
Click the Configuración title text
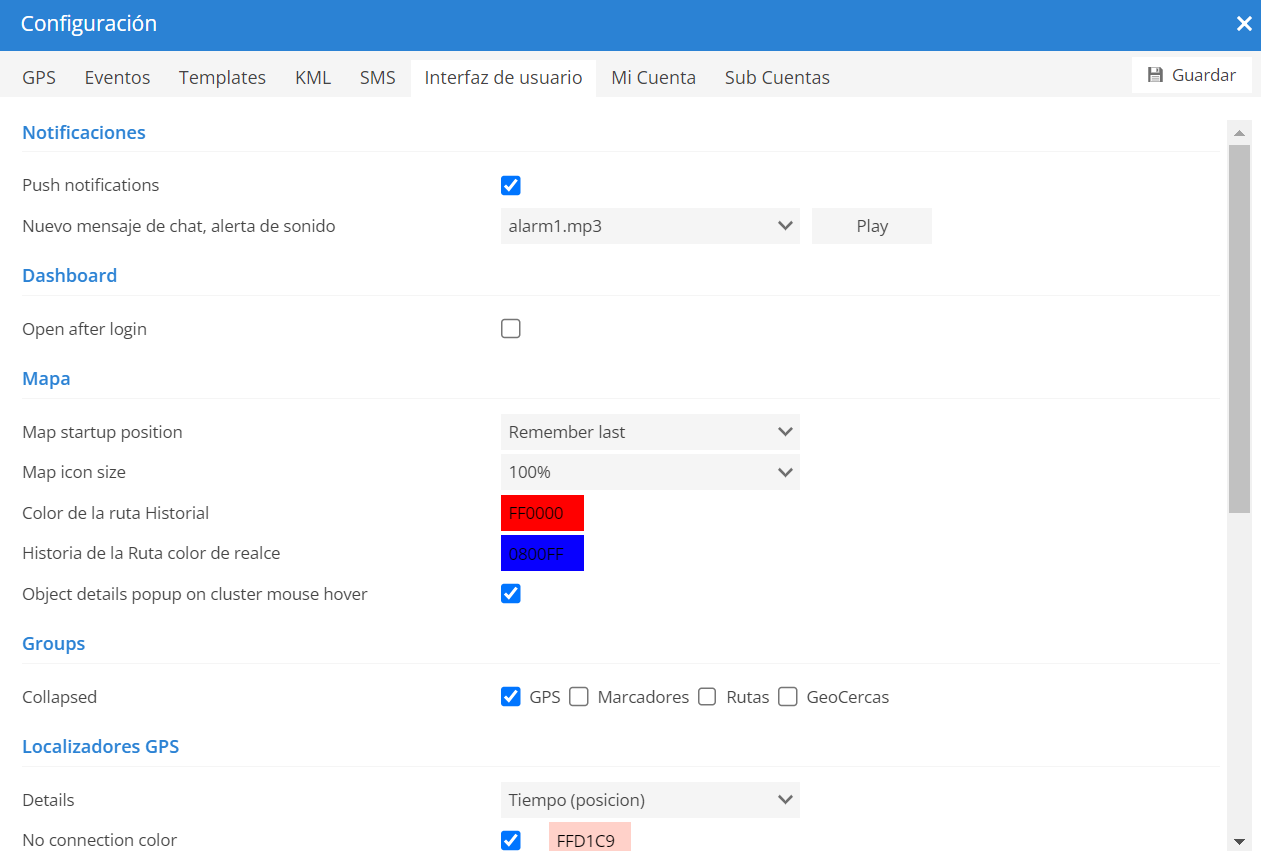89,24
